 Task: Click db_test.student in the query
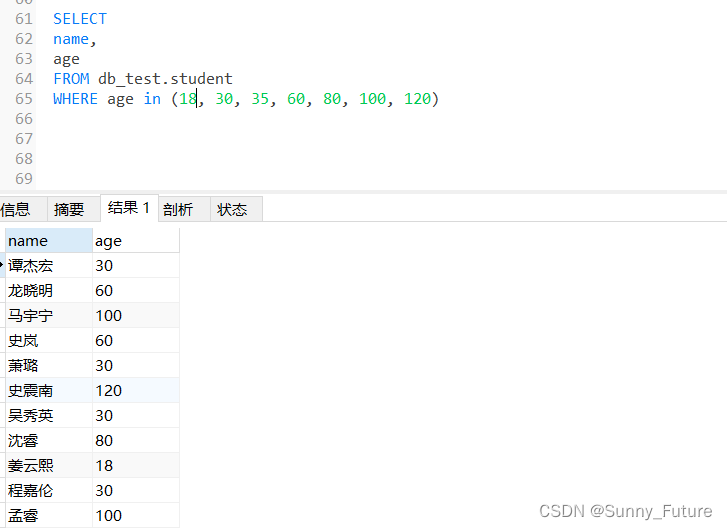point(165,78)
